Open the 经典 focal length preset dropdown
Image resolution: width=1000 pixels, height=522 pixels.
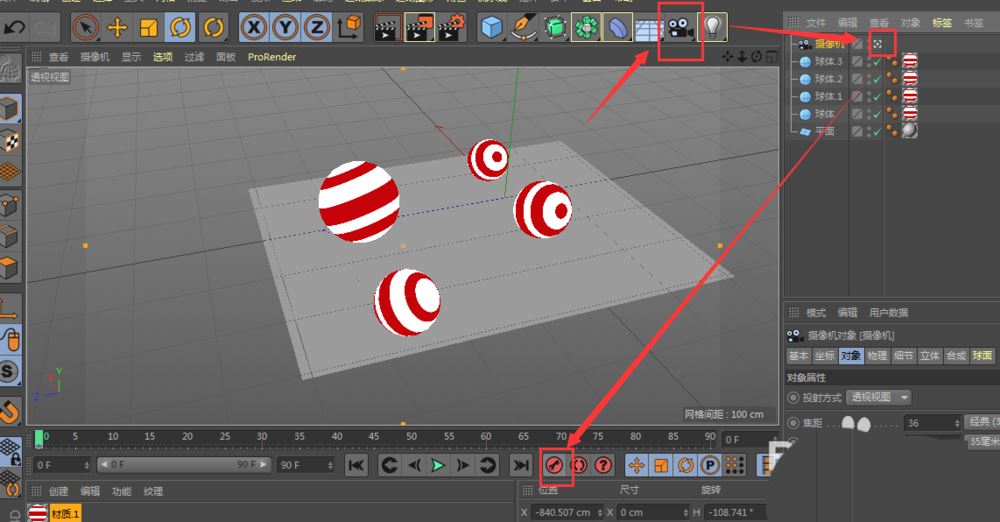tap(980, 423)
